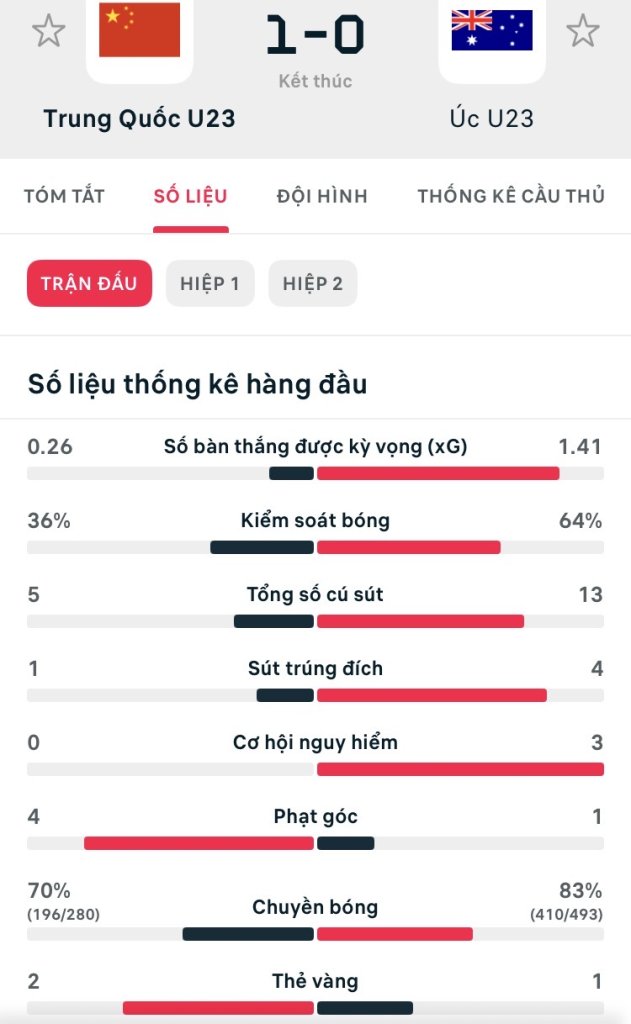The height and width of the screenshot is (1024, 631).
Task: Click the Chuyền bóng stat label
Action: click(315, 908)
